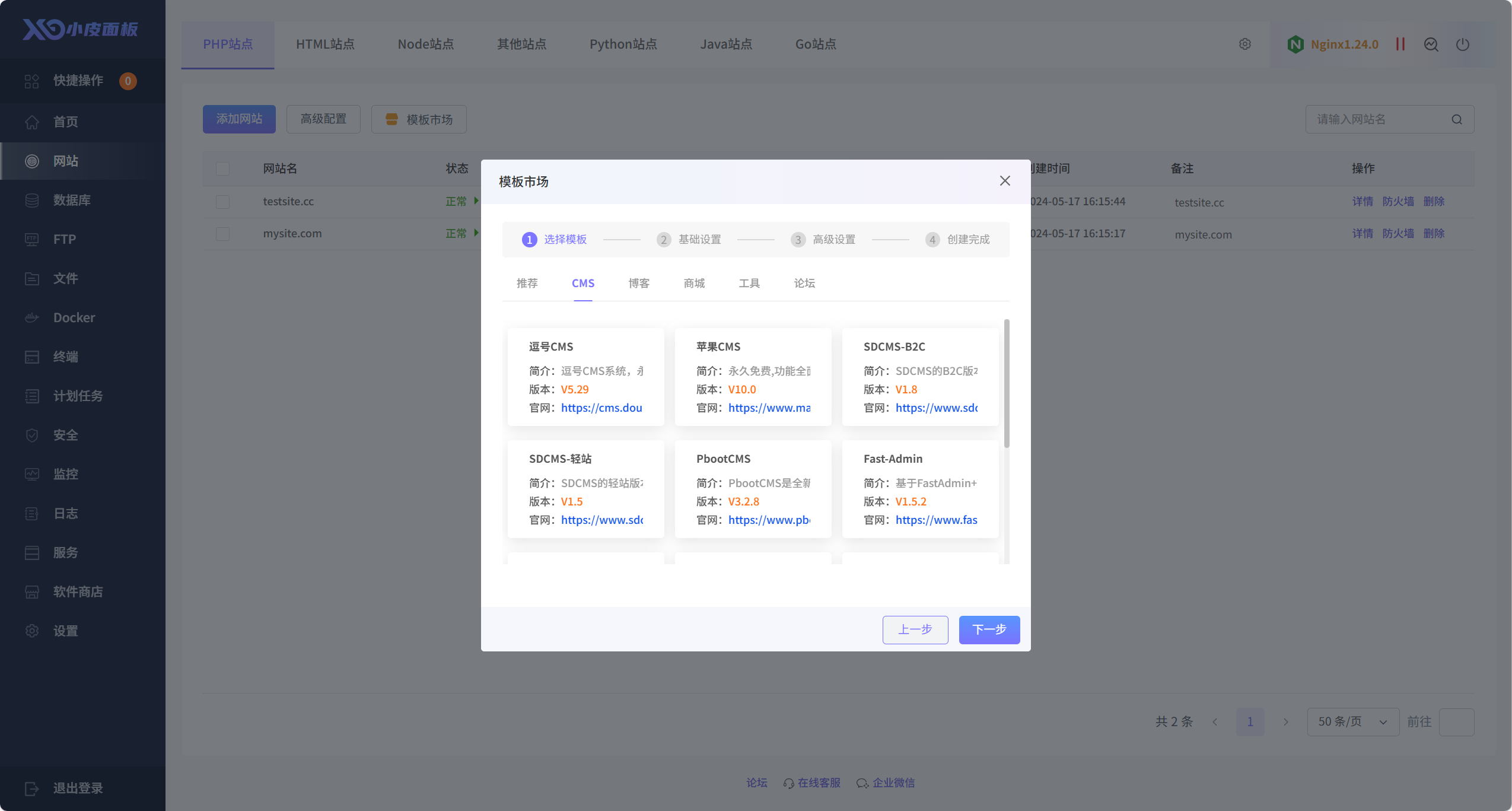Switch to the 博客 template category tab
Screen dimensions: 1512x811
tap(639, 284)
